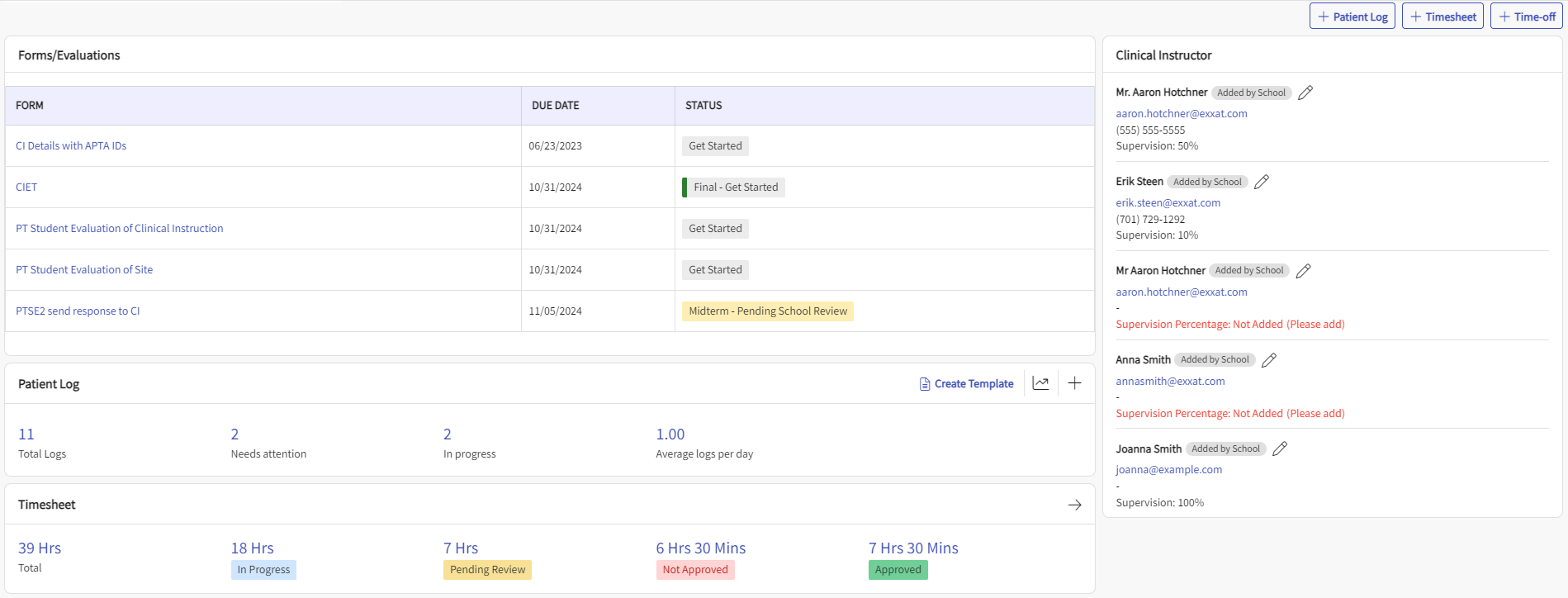Open Create Template in Patient Log
The height and width of the screenshot is (598, 1568).
point(966,384)
